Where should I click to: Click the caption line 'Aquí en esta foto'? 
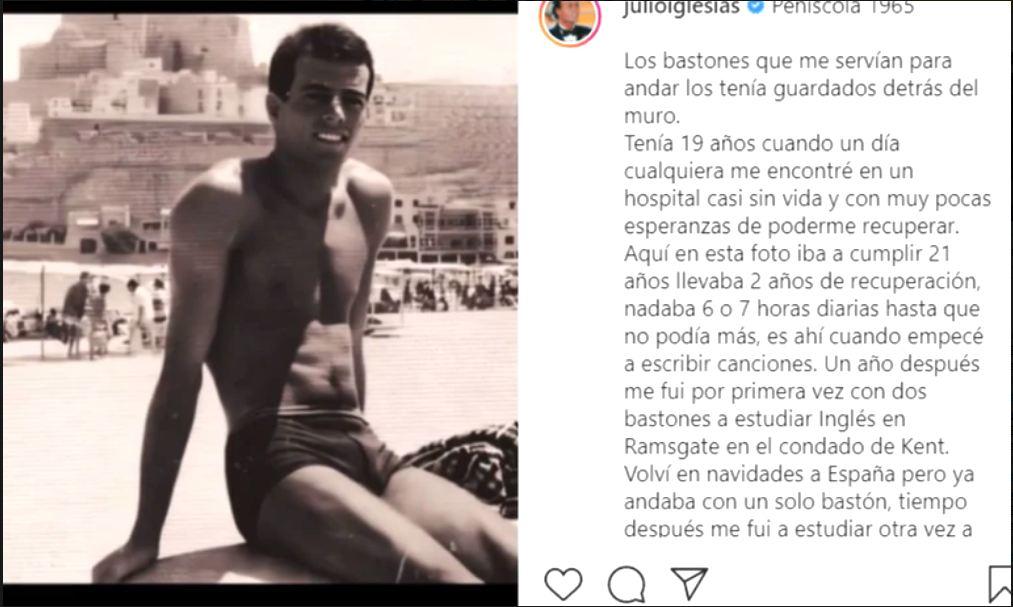[787, 254]
